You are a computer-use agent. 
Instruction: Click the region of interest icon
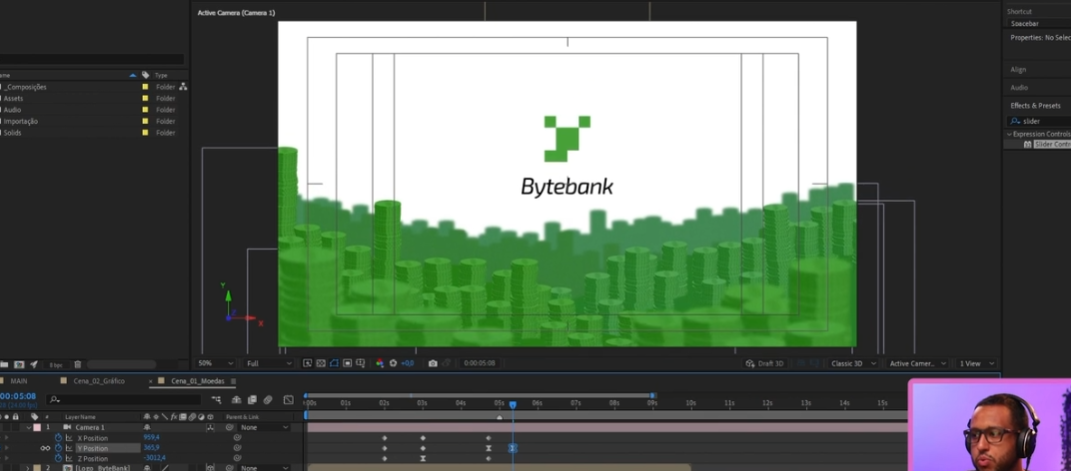(347, 363)
